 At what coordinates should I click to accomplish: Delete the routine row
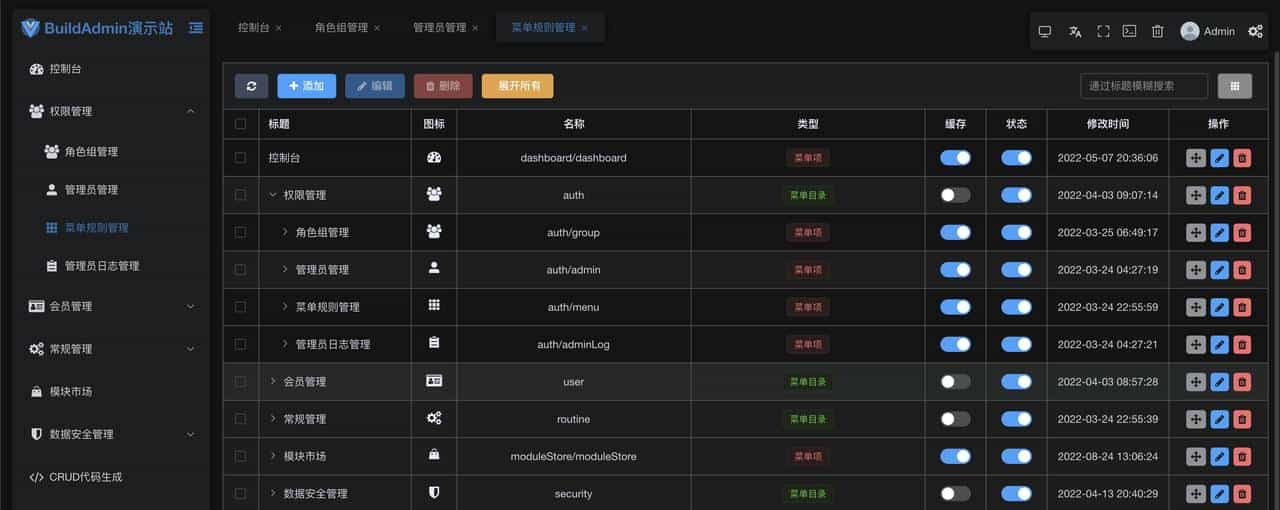(1242, 419)
